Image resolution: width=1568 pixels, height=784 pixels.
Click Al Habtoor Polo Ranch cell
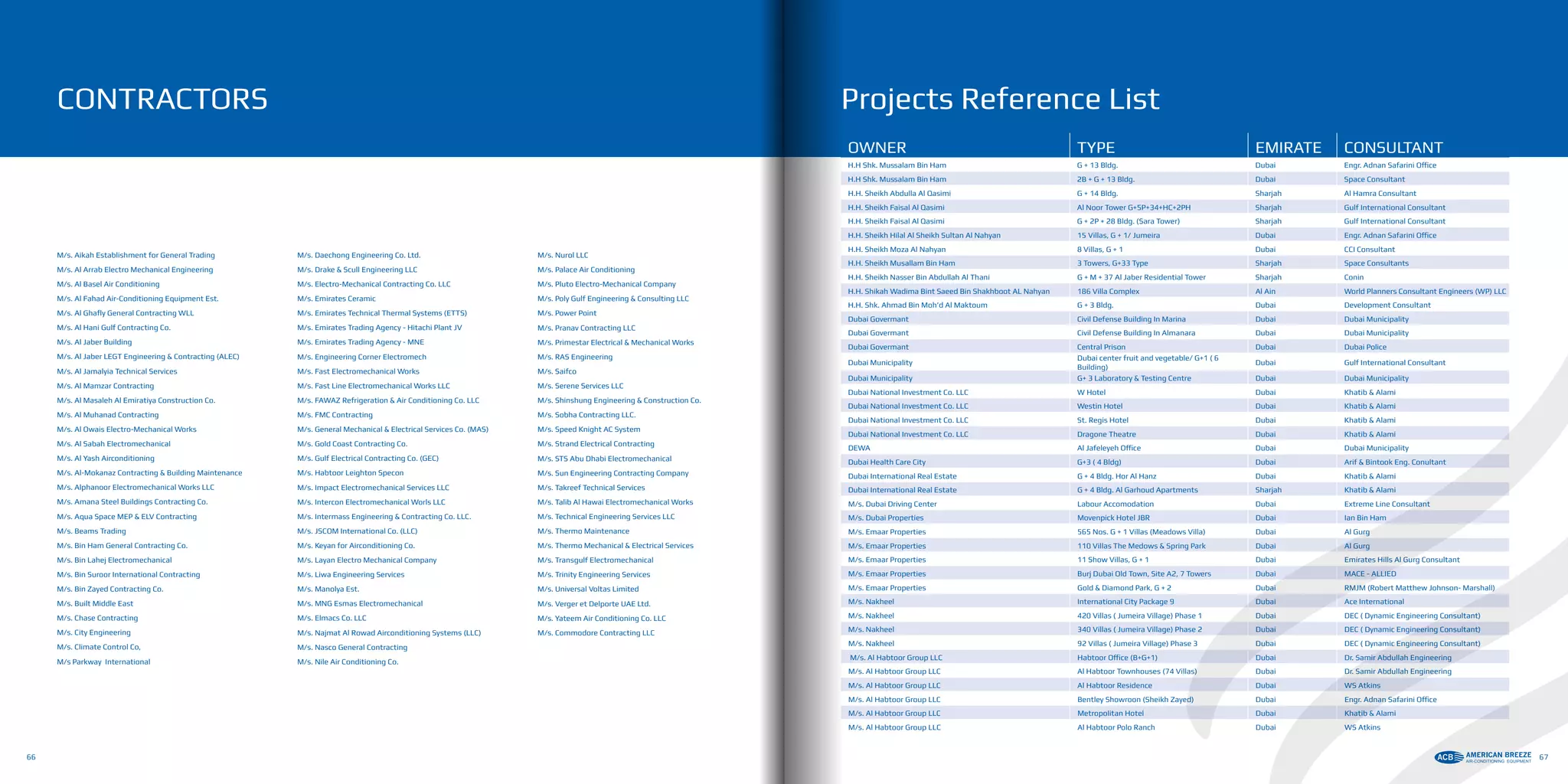point(1116,728)
